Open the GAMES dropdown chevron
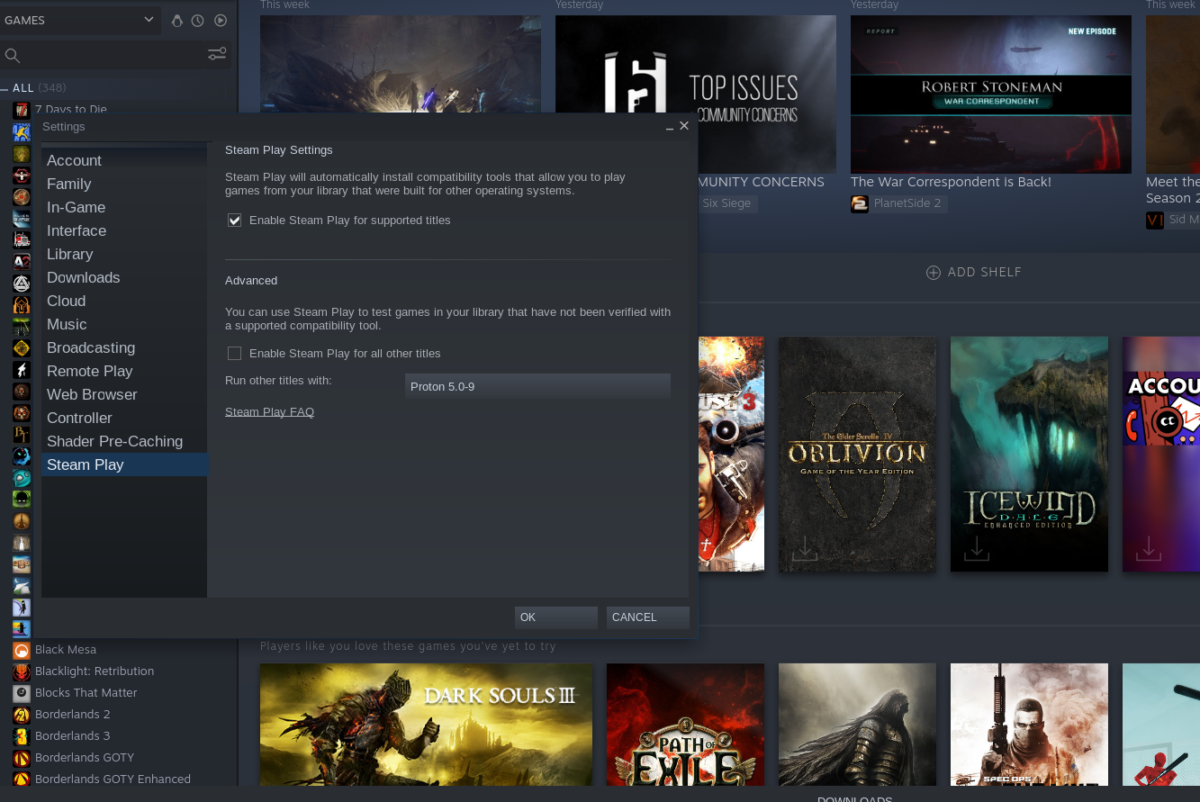Viewport: 1200px width, 802px height. [x=149, y=20]
